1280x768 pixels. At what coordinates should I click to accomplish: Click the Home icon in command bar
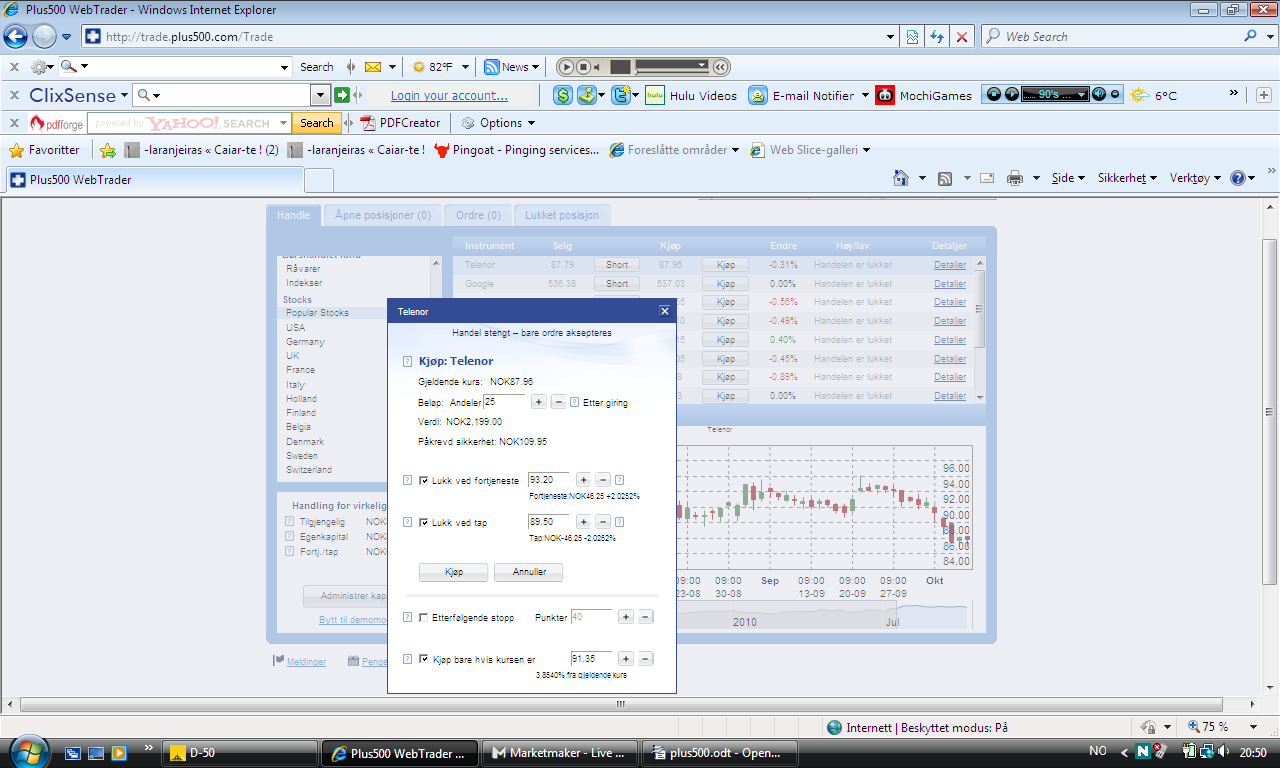(901, 178)
